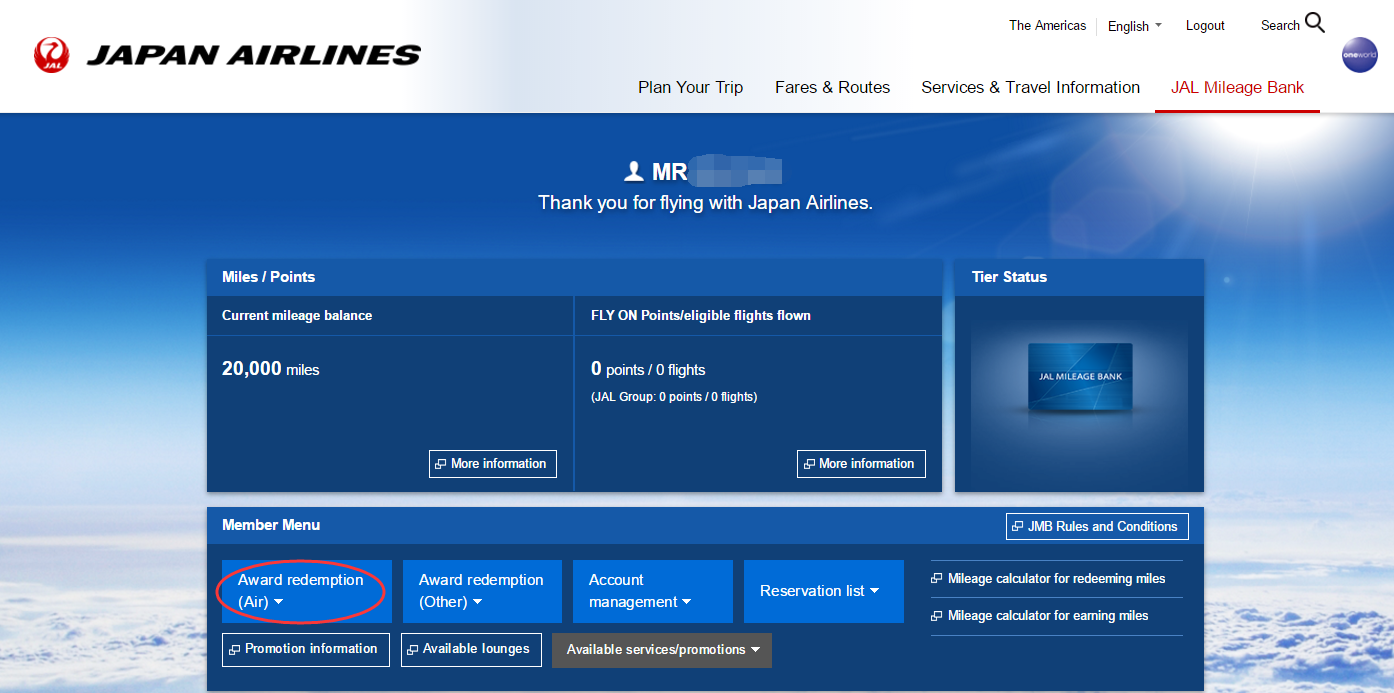Click the Current mileage balance label
Image resolution: width=1394 pixels, height=693 pixels.
pyautogui.click(x=297, y=316)
